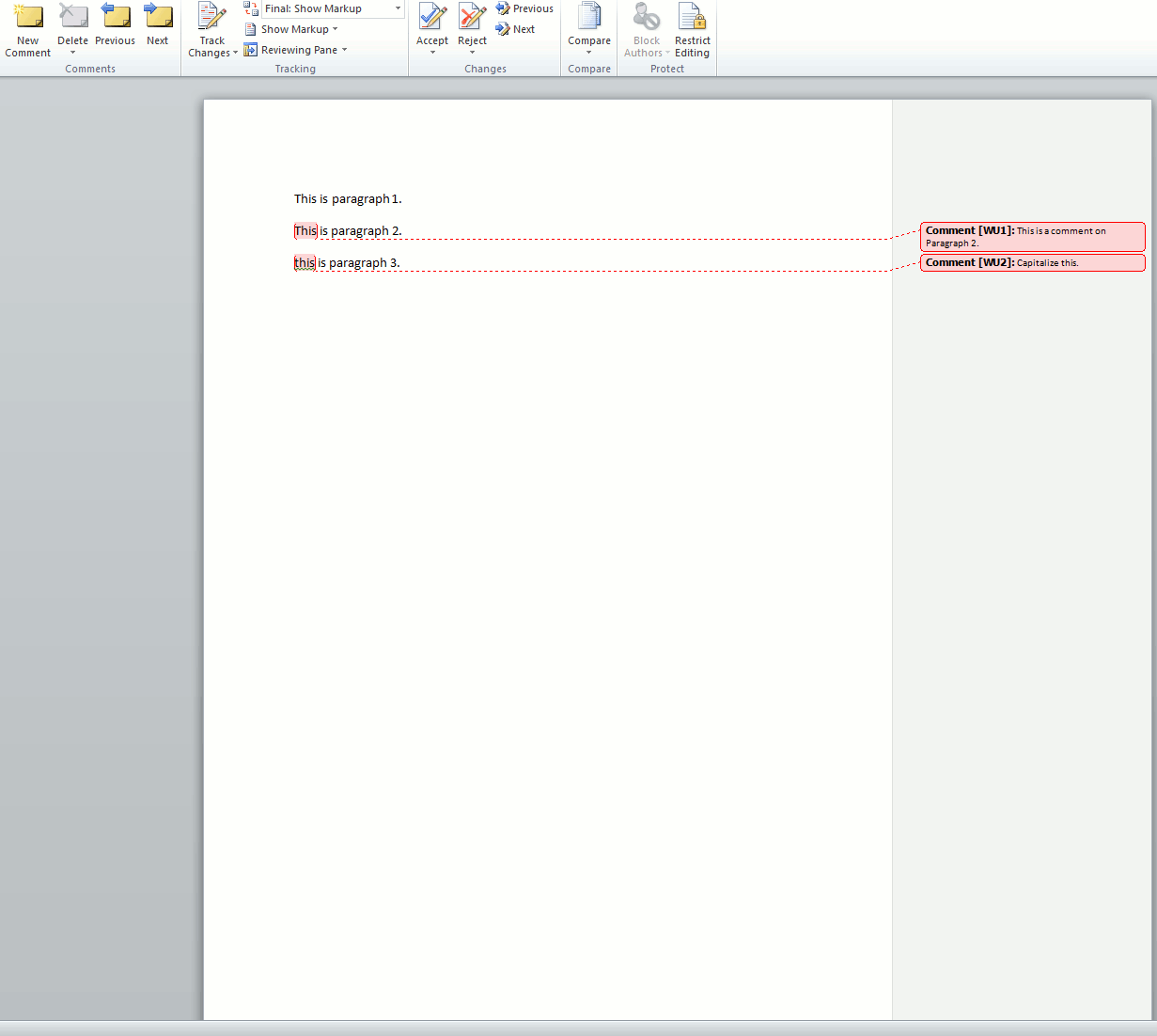Go to Next comment in Comments group
This screenshot has height=1036, width=1157.
[158, 25]
